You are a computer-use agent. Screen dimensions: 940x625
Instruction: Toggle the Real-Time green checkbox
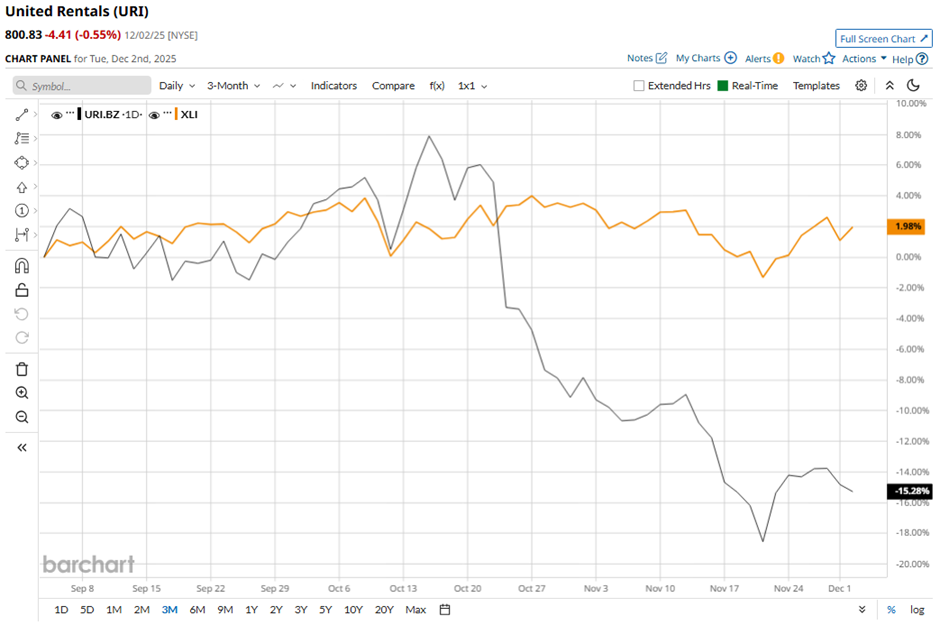[x=722, y=86]
